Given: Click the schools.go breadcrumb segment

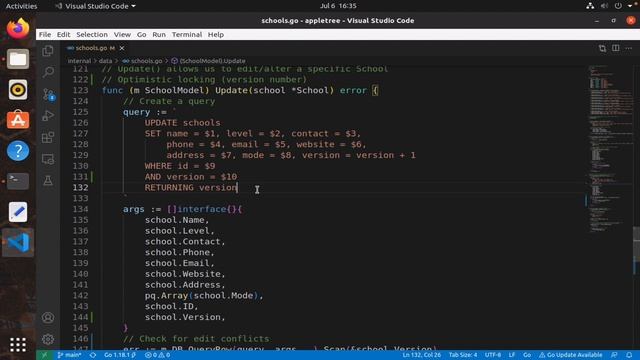Looking at the screenshot, I should pos(143,61).
